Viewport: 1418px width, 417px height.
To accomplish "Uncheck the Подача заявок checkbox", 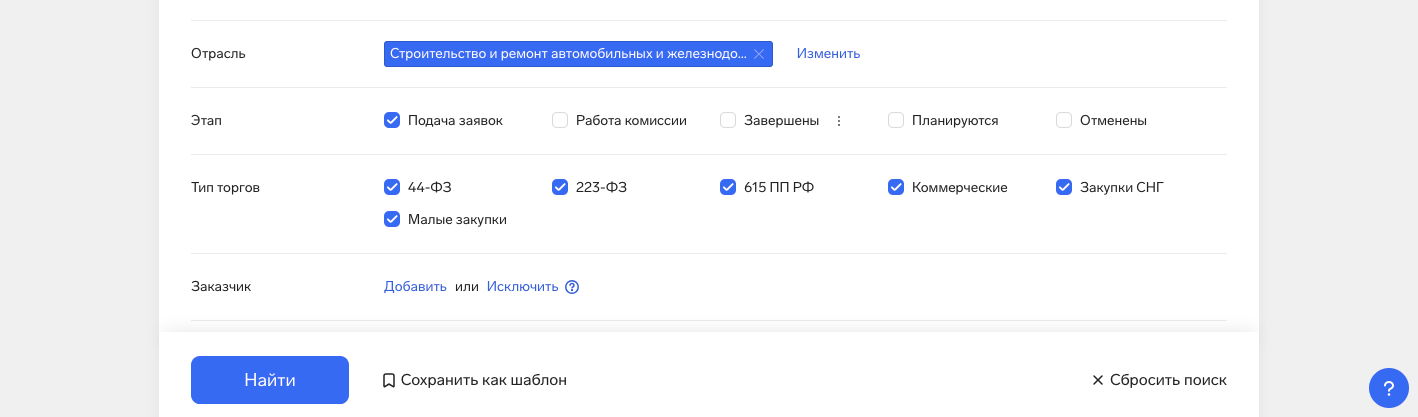I will click(x=392, y=121).
